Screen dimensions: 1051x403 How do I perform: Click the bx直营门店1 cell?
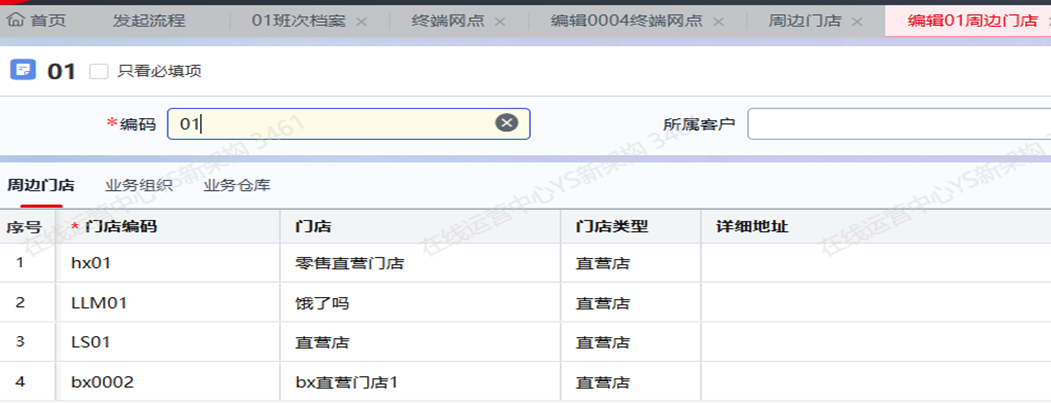(346, 382)
